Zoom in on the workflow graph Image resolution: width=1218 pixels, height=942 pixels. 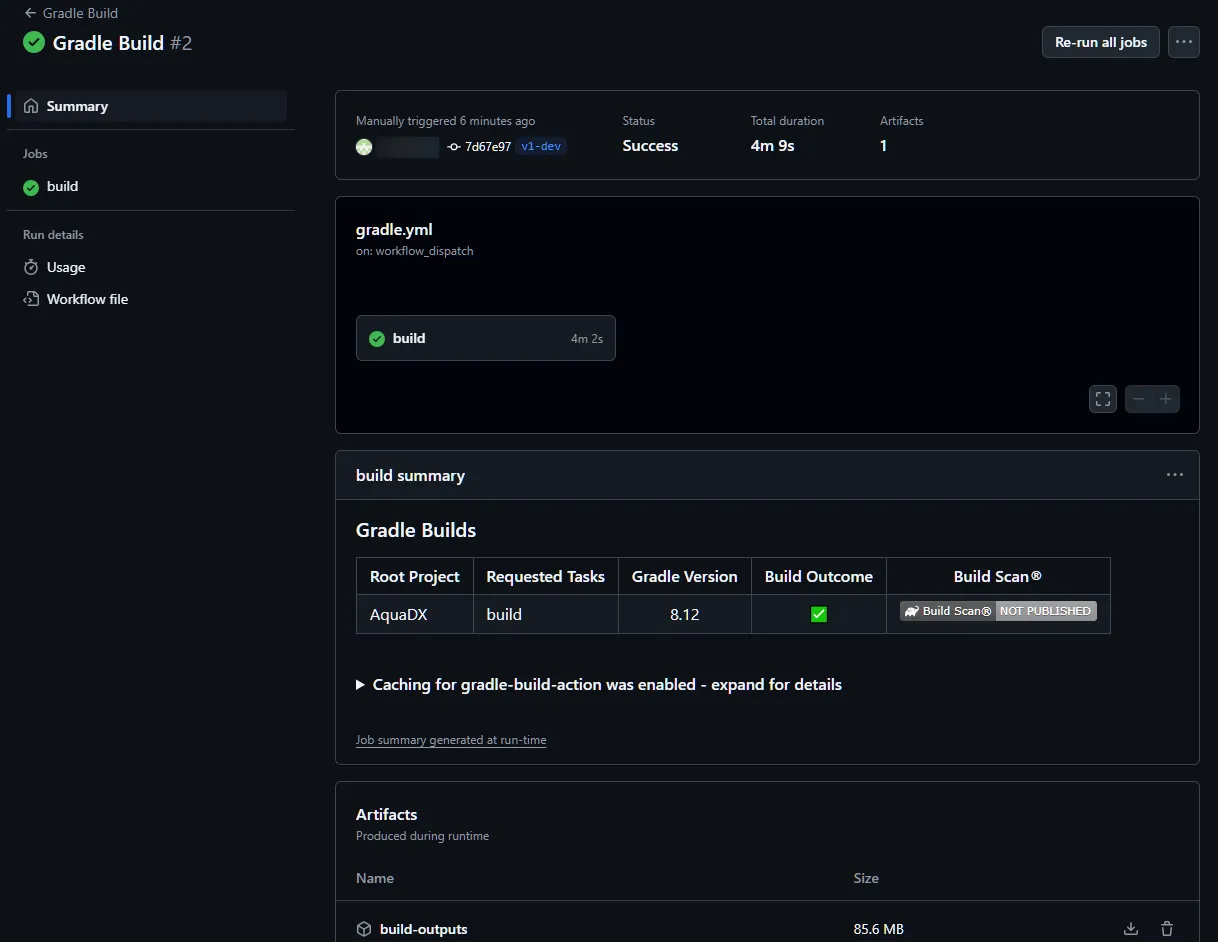1166,399
